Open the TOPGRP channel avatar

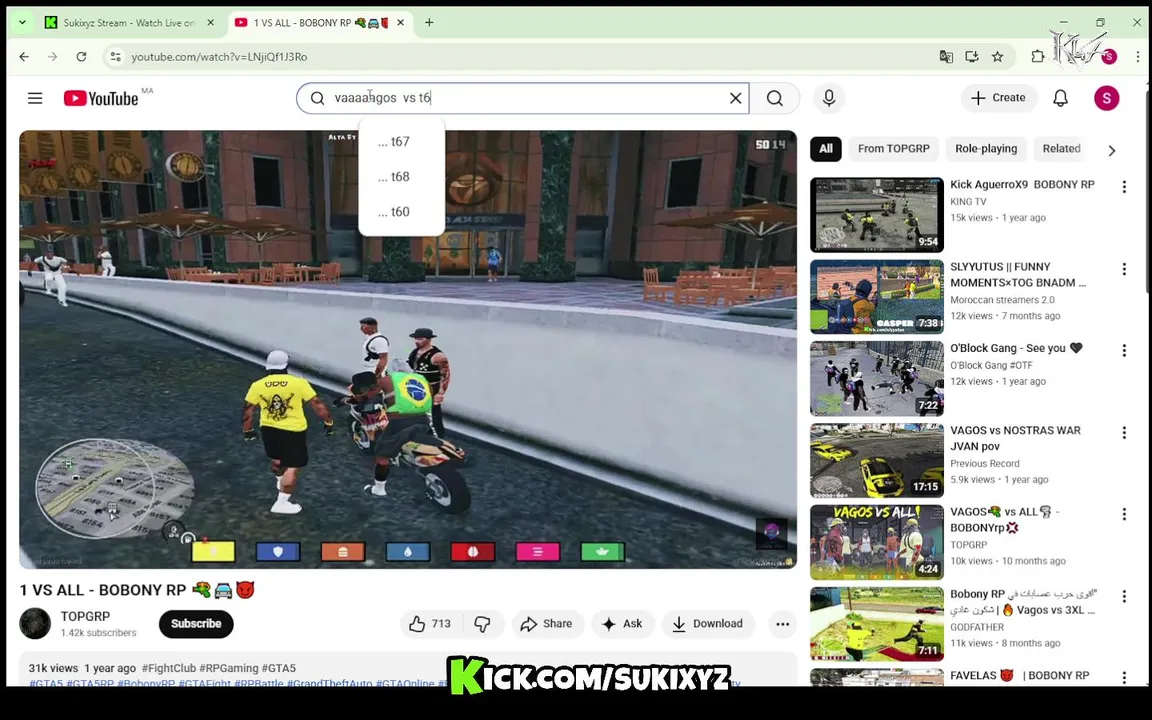click(x=35, y=624)
